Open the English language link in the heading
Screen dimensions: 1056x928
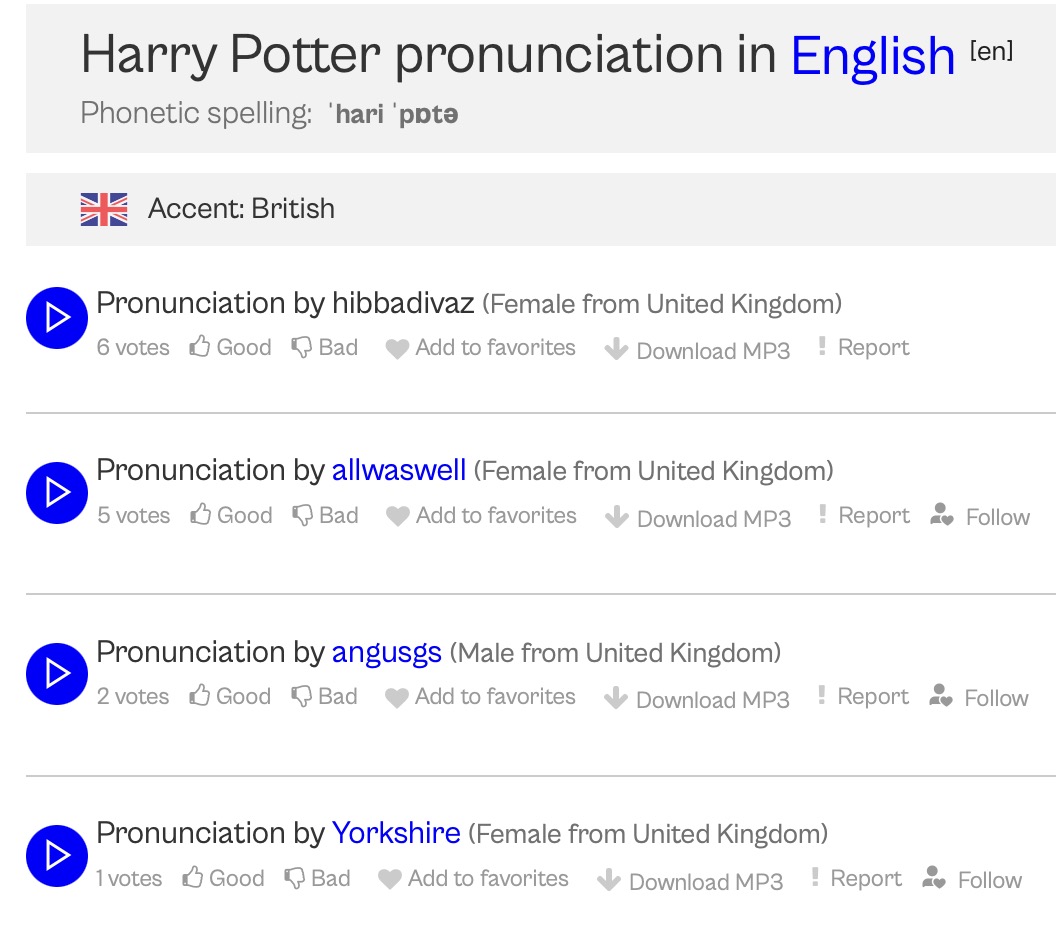[x=873, y=56]
